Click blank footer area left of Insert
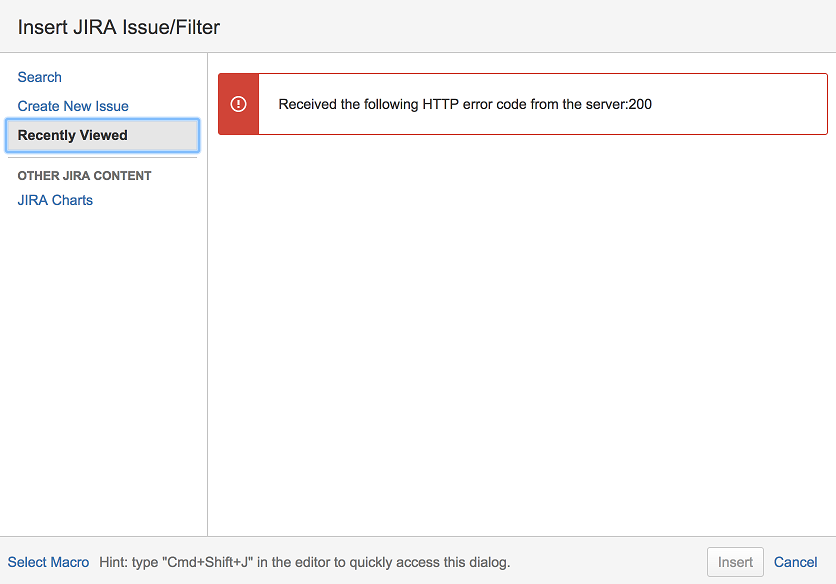This screenshot has height=584, width=836. tap(610, 562)
